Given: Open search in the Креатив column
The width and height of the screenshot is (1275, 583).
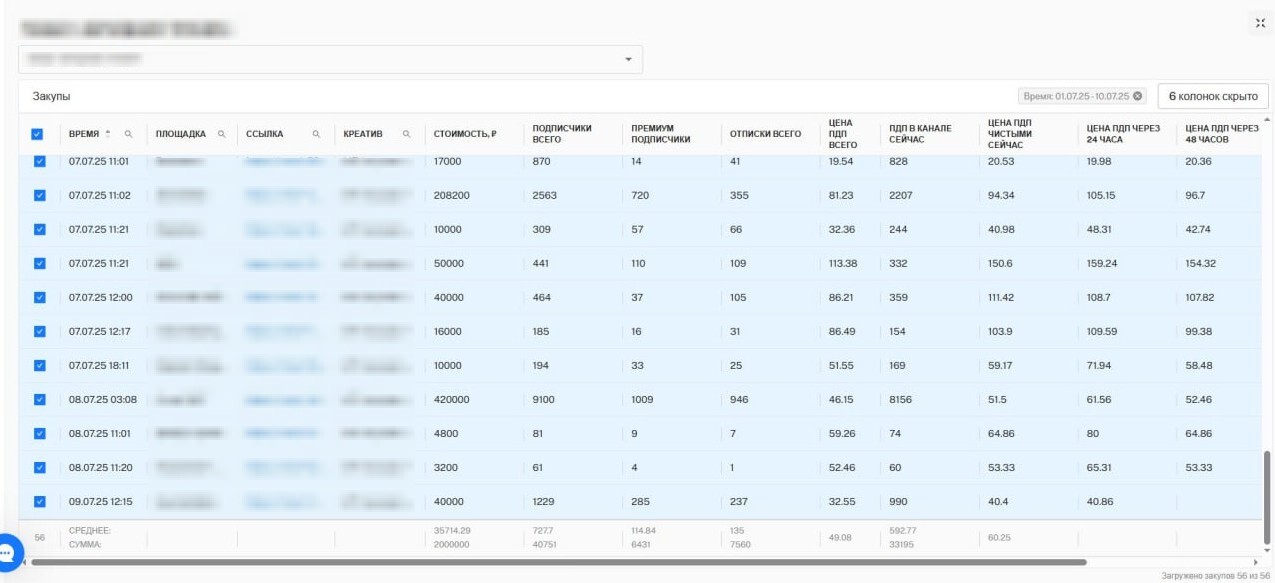Looking at the screenshot, I should click(x=406, y=133).
